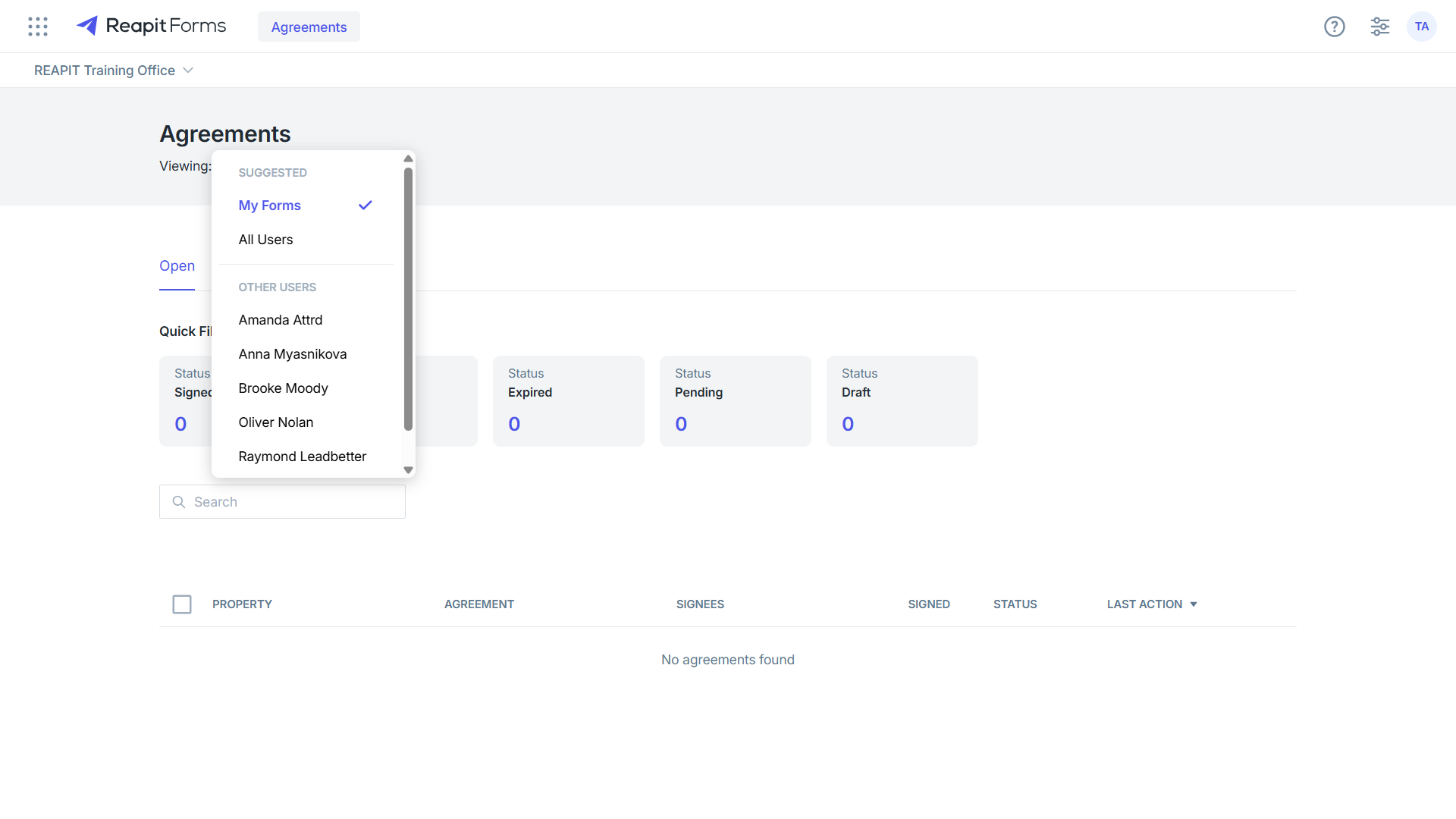This screenshot has width=1456, height=819.
Task: Choose Anna Myasnikova from other users
Action: (x=306, y=354)
